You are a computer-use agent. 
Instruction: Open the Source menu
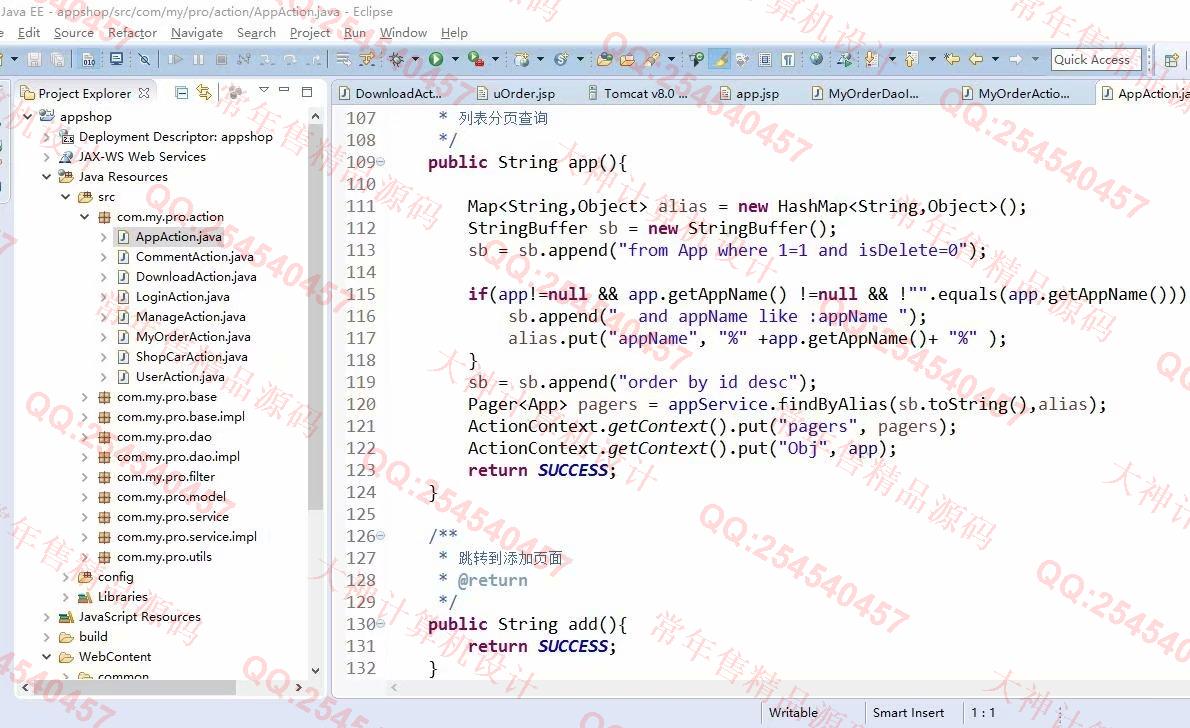coord(74,33)
